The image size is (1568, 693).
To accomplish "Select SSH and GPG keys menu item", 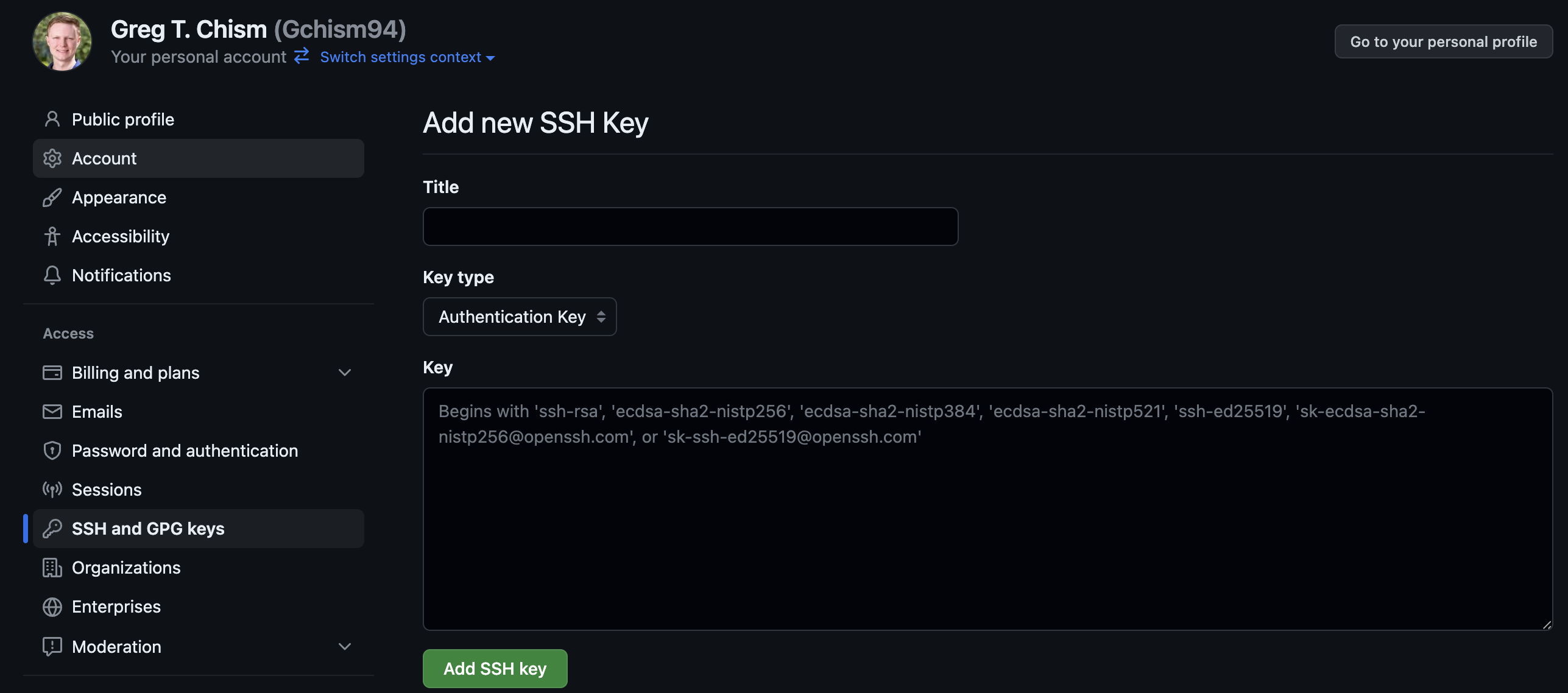I will tap(199, 529).
